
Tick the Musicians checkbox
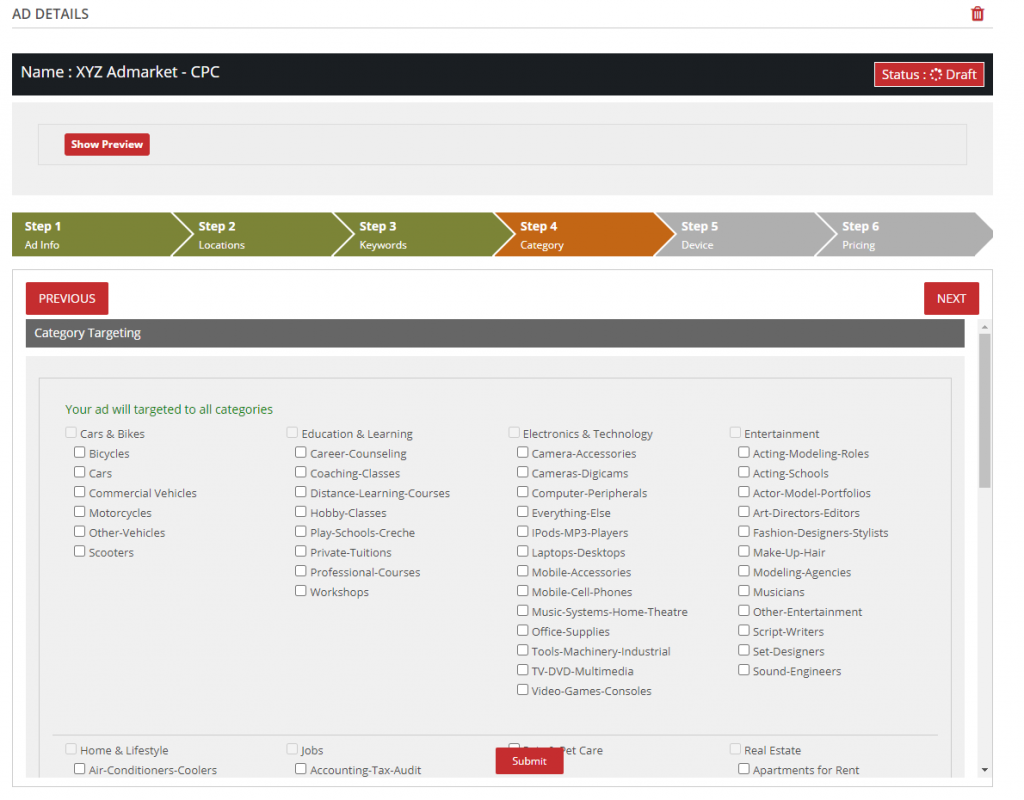pos(744,591)
